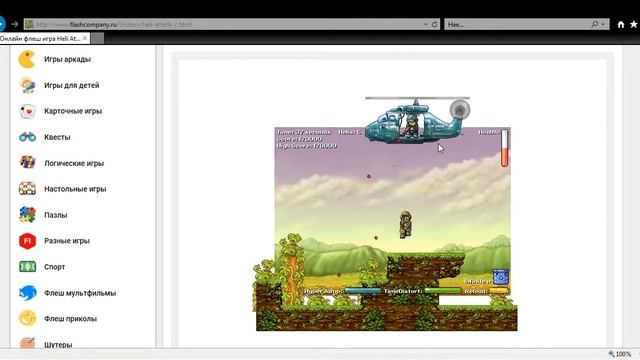The height and width of the screenshot is (360, 640).
Task: Click the soldier character in the game
Action: coord(405,224)
